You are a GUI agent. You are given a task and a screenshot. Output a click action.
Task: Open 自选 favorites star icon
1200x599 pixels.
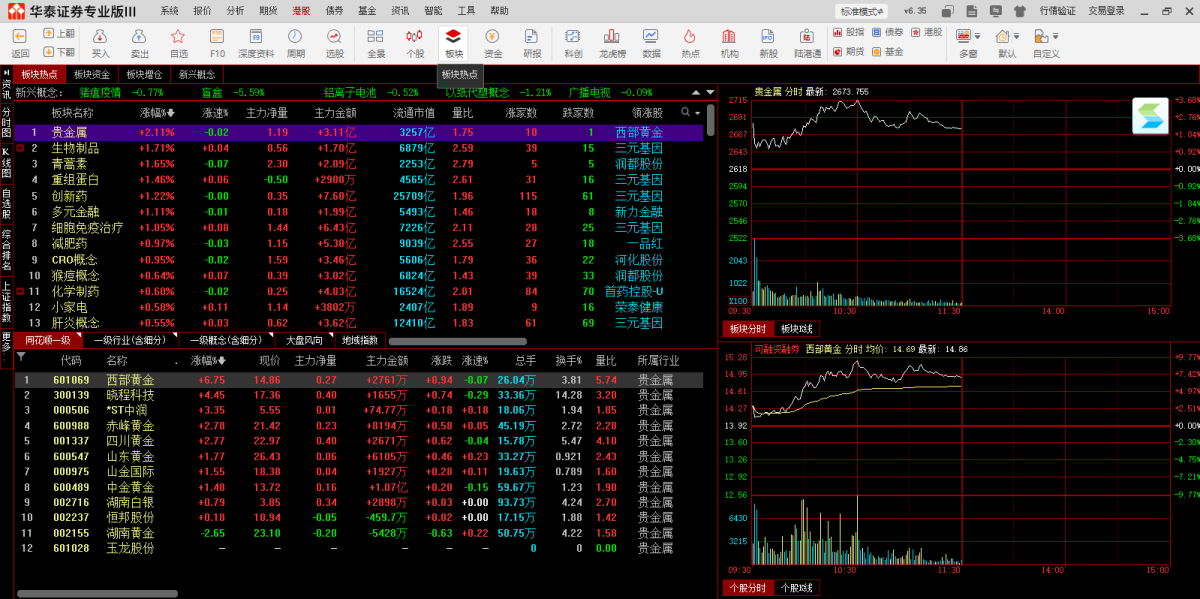pyautogui.click(x=179, y=41)
